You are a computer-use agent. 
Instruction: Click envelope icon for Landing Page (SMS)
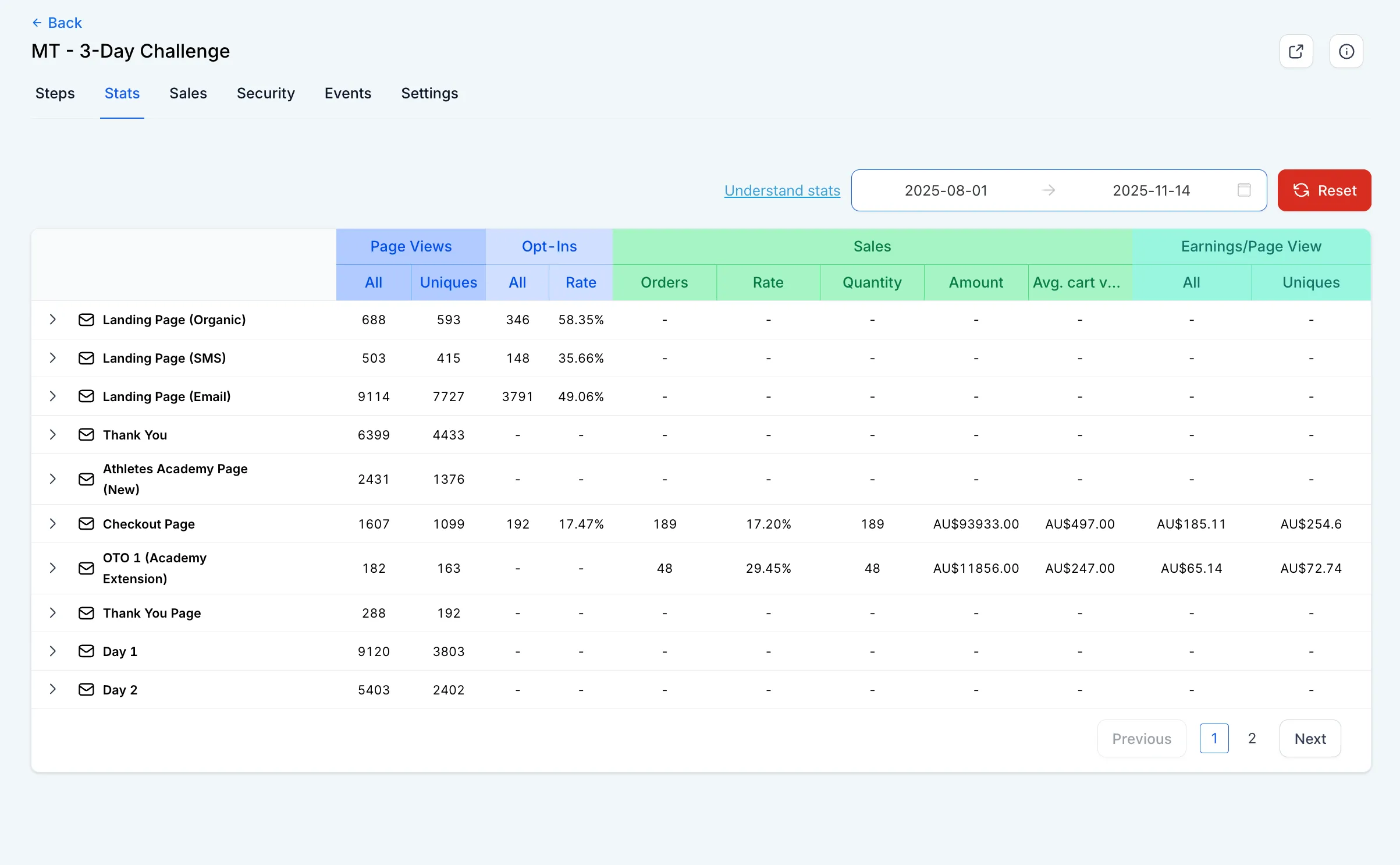86,358
